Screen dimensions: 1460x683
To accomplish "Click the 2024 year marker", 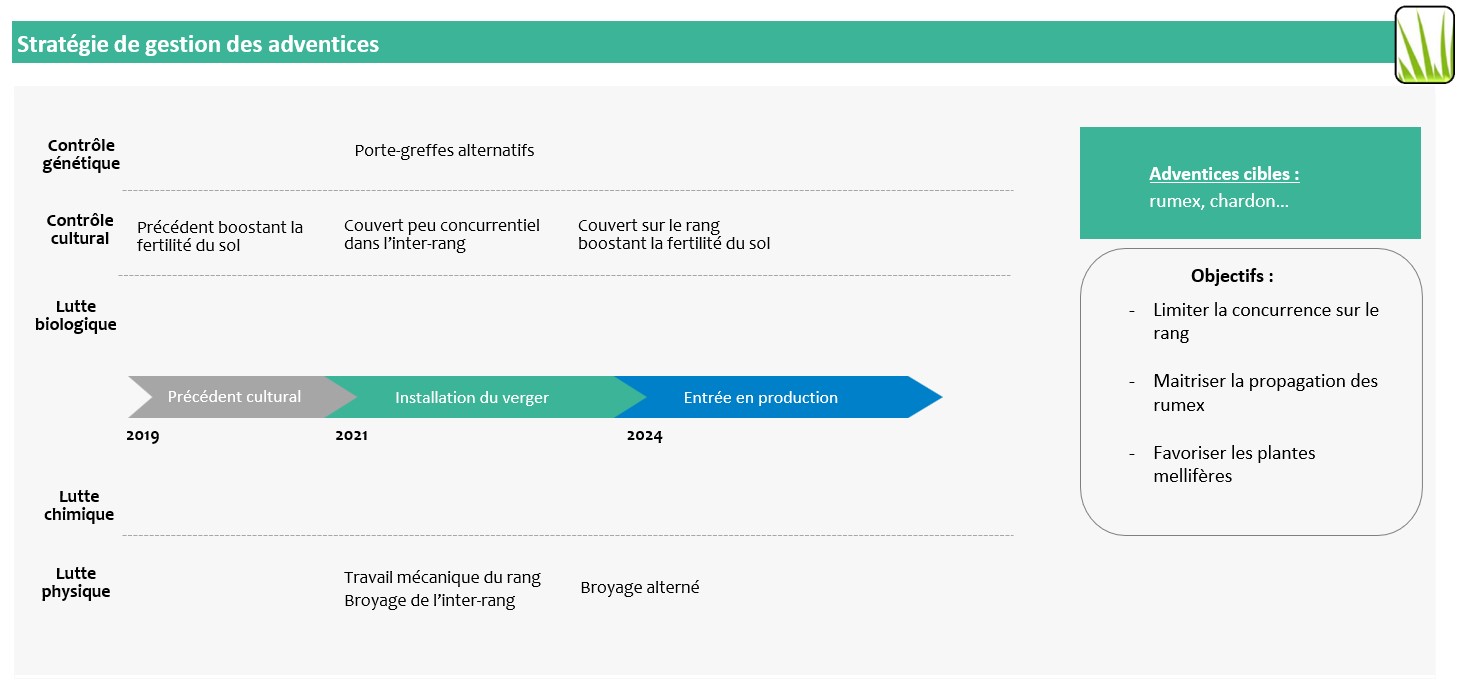I will coord(644,436).
